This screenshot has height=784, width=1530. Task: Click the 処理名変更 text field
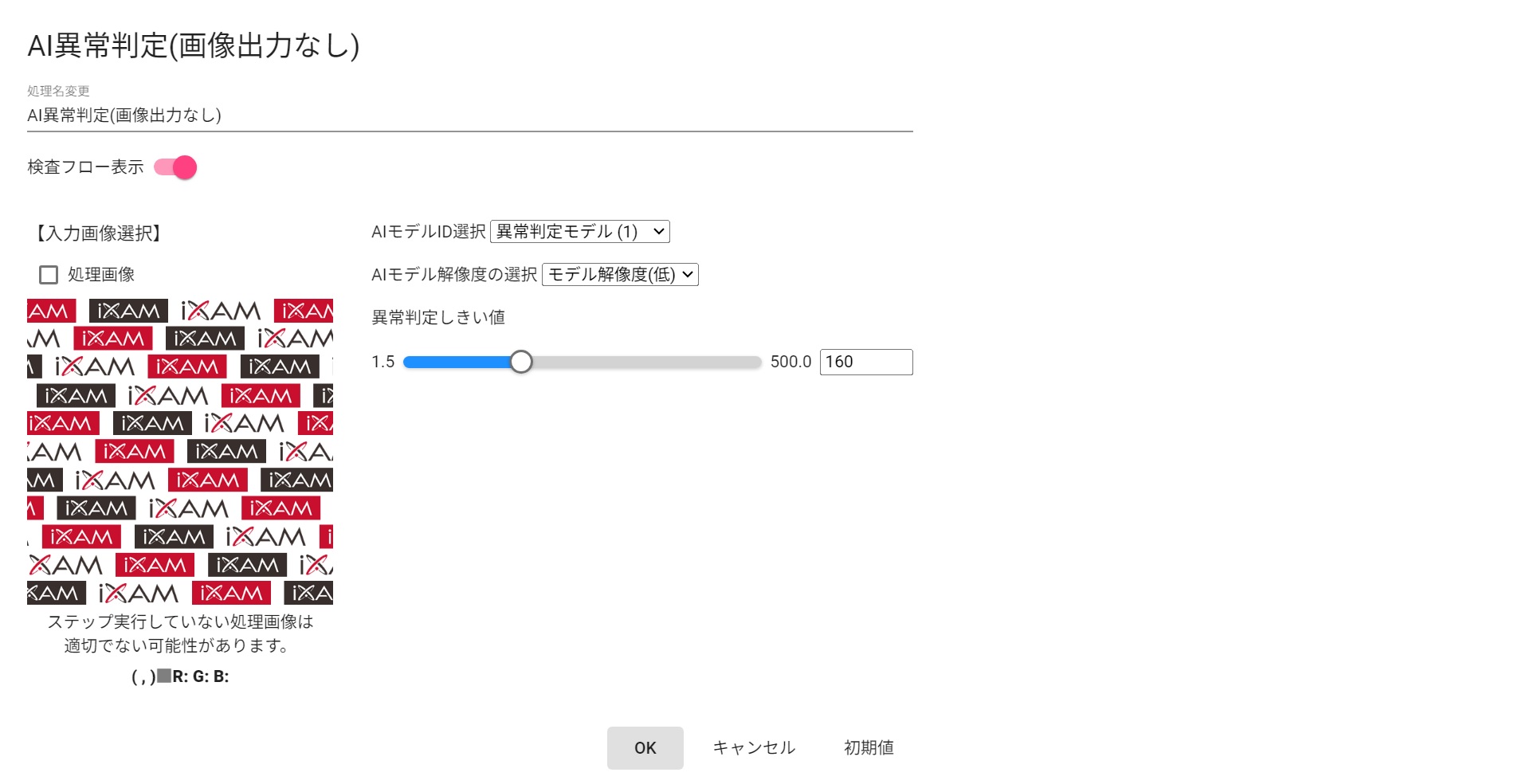tap(469, 116)
